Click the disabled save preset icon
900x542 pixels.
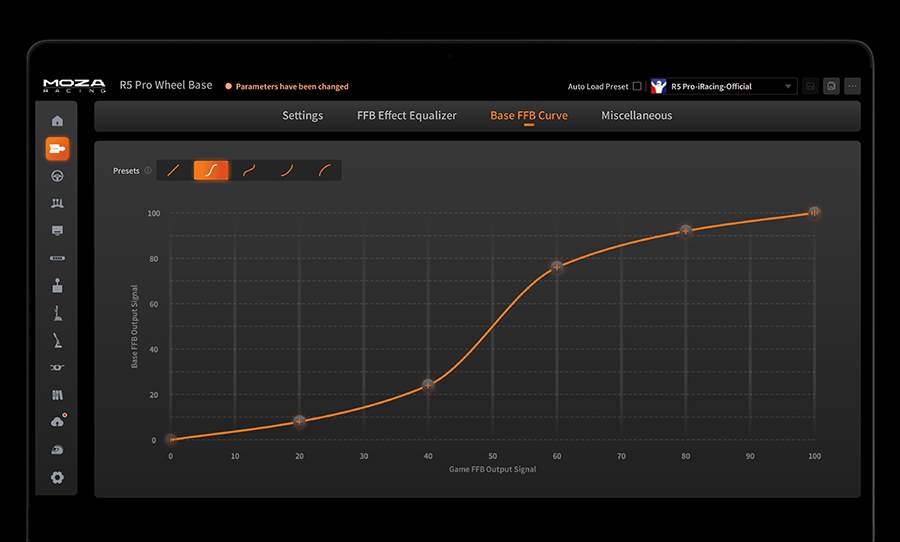point(810,86)
